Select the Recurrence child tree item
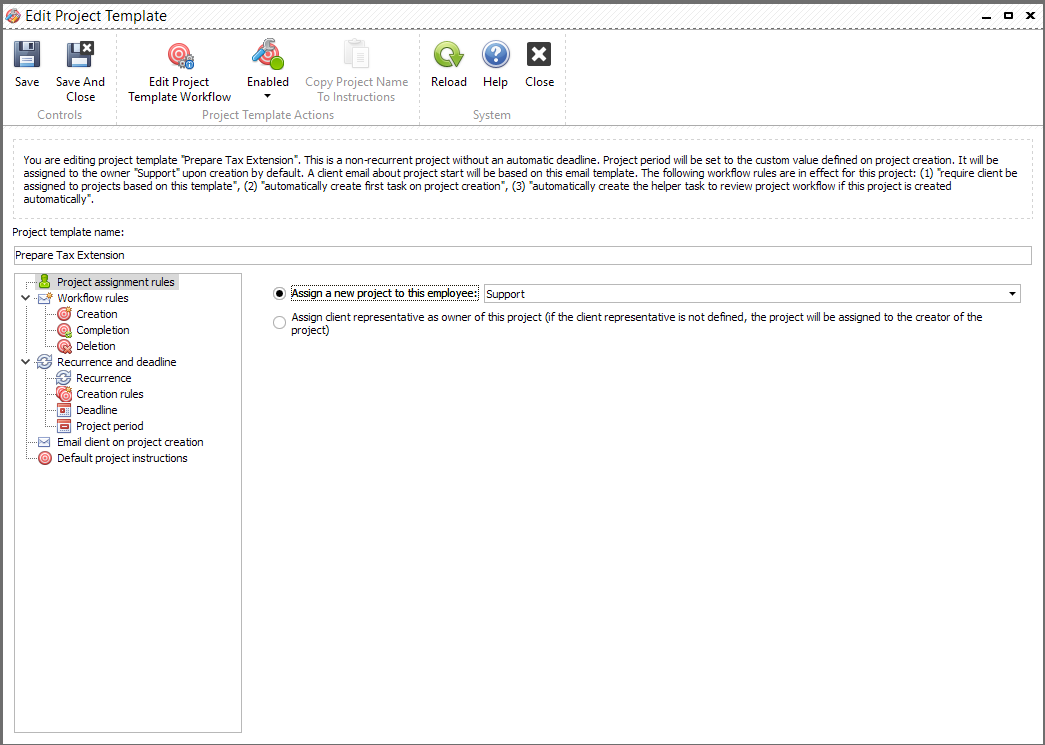This screenshot has height=745, width=1045. pyautogui.click(x=103, y=378)
